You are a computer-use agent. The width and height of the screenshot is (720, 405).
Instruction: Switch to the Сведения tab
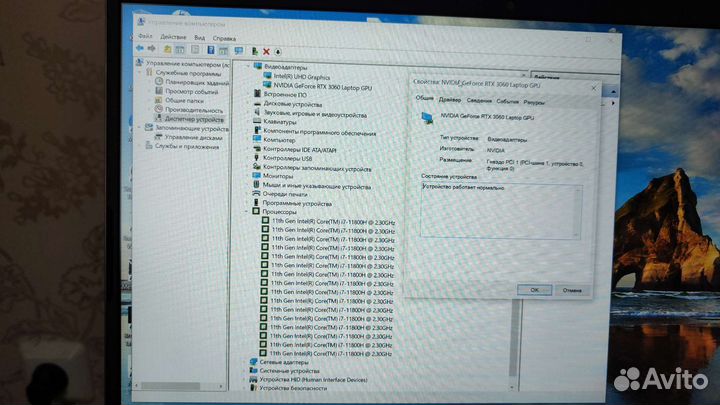pos(478,100)
